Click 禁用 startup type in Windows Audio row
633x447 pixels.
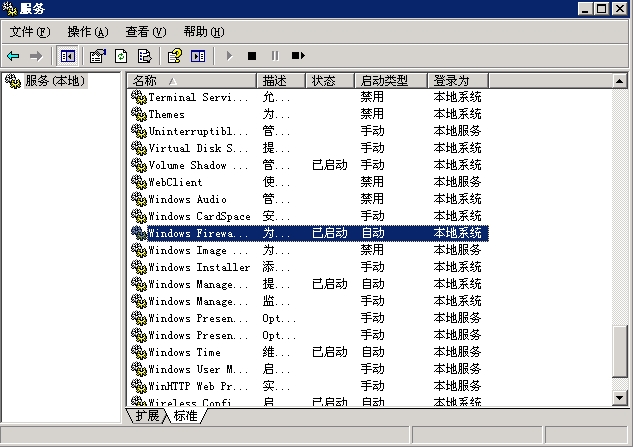[372, 199]
